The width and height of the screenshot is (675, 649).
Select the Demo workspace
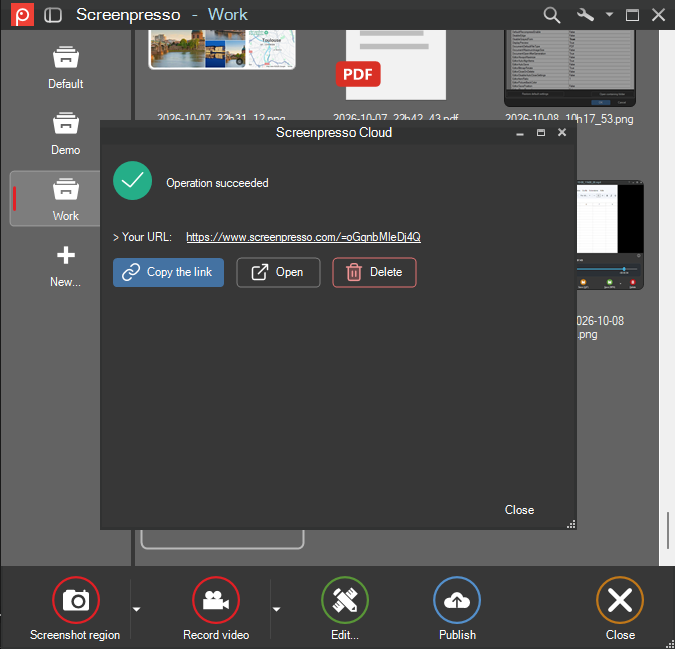click(x=65, y=133)
